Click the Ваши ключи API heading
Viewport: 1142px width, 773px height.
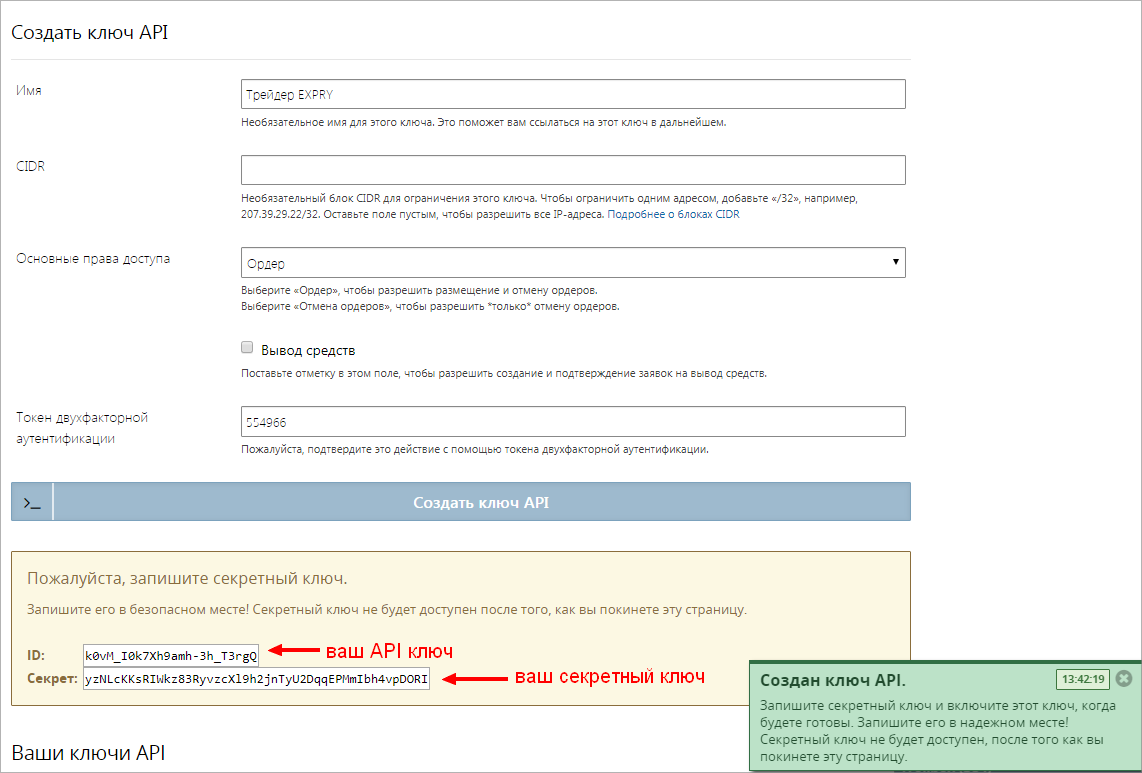click(88, 753)
